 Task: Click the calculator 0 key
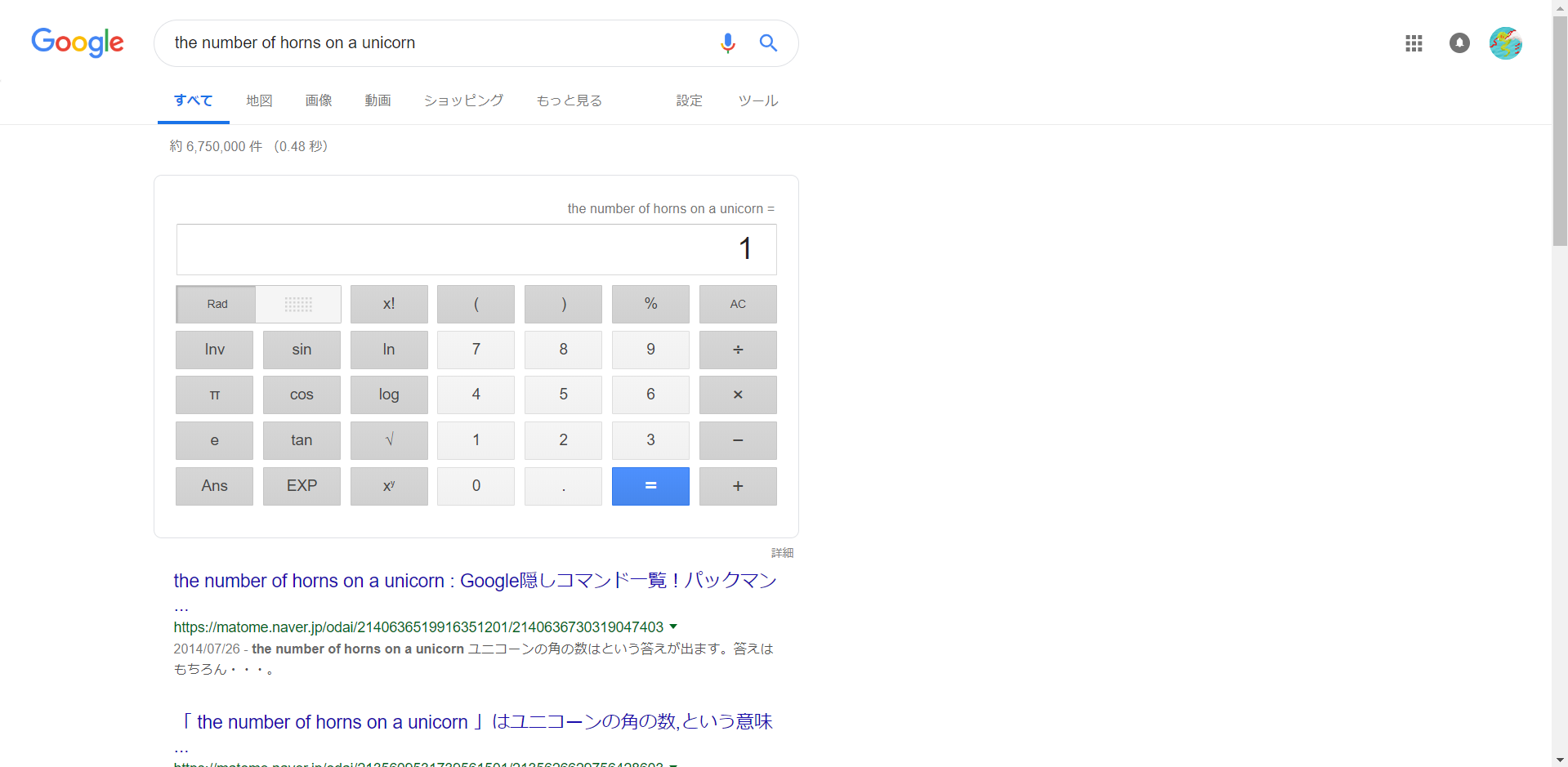click(x=476, y=486)
